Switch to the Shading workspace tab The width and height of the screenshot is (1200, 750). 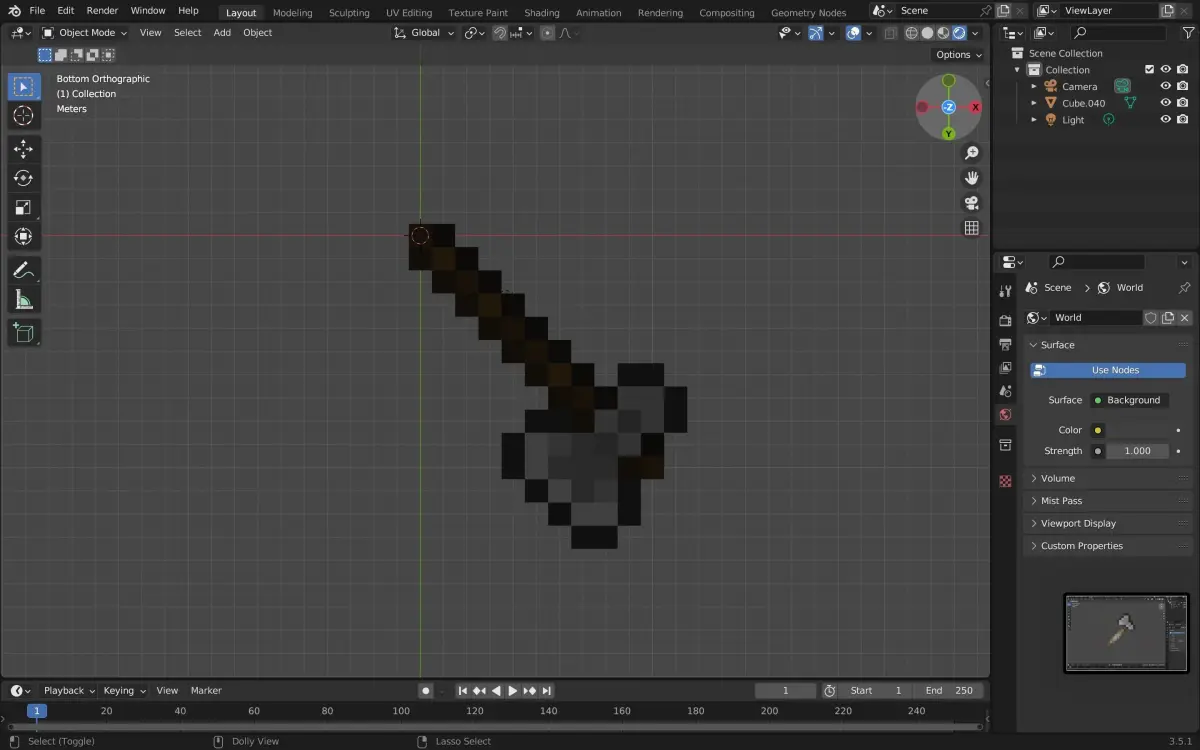click(542, 13)
